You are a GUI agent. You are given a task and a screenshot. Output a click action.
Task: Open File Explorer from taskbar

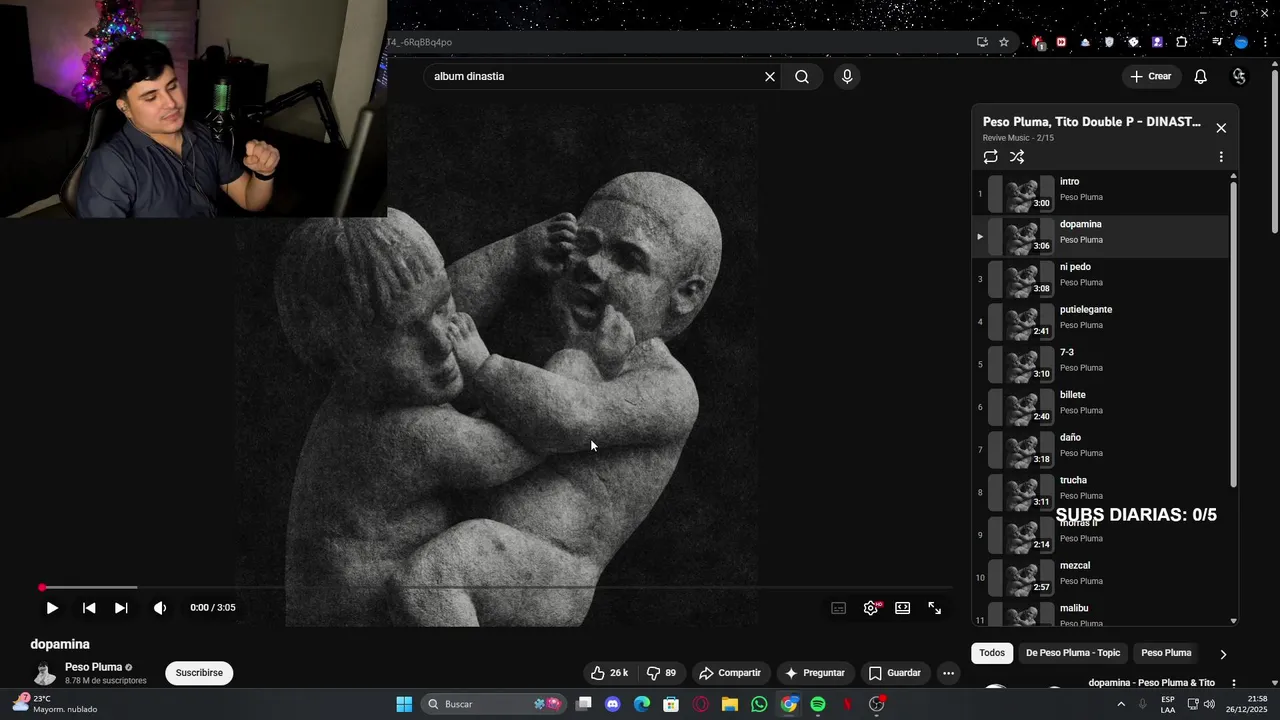point(730,704)
